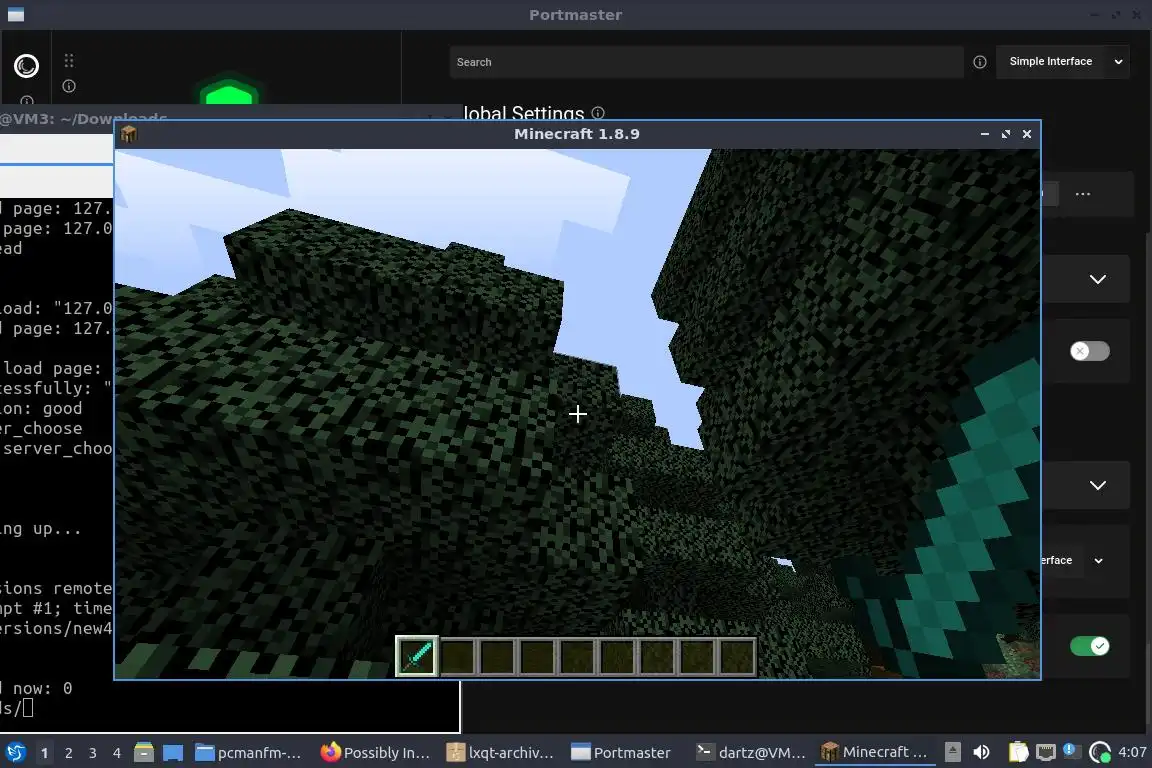1152x768 pixels.
Task: Click the green Portmaster shield status icon
Action: (x=228, y=92)
